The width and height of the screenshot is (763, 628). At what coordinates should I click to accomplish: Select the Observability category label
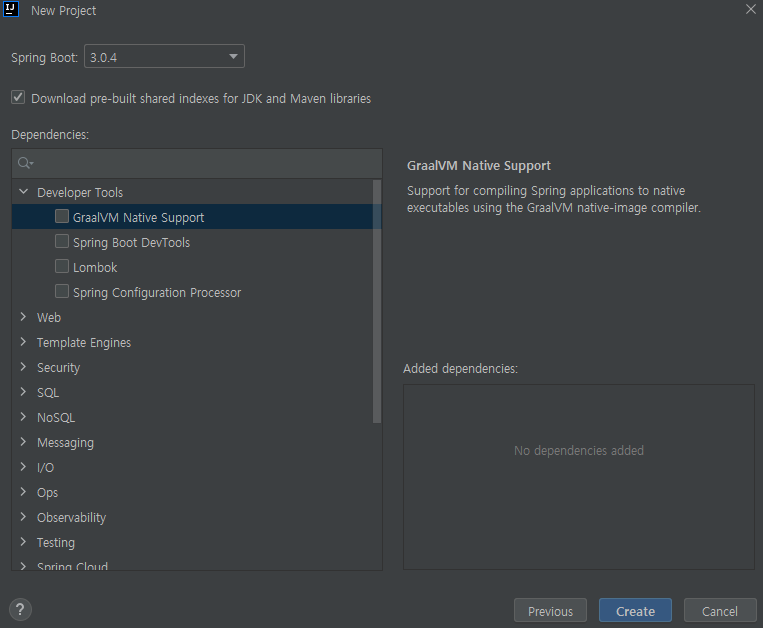pyautogui.click(x=72, y=518)
